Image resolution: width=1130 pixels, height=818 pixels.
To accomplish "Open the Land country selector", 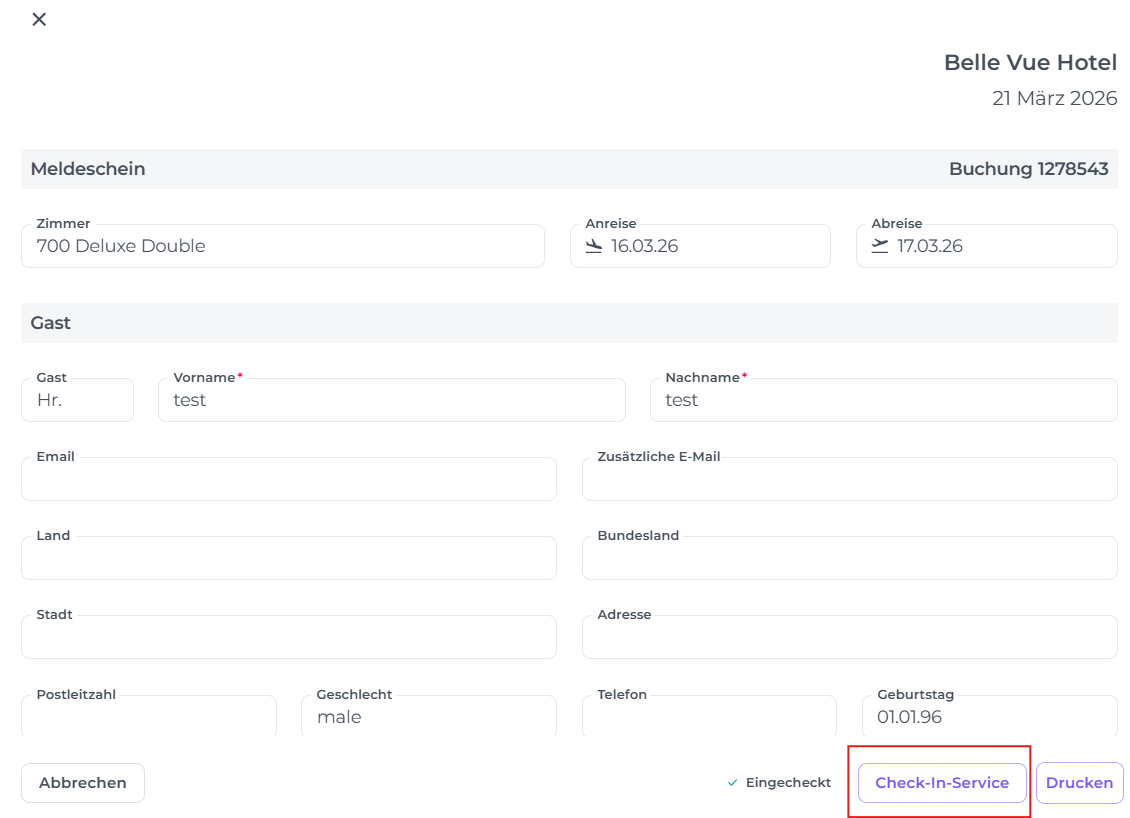I will click(x=288, y=558).
